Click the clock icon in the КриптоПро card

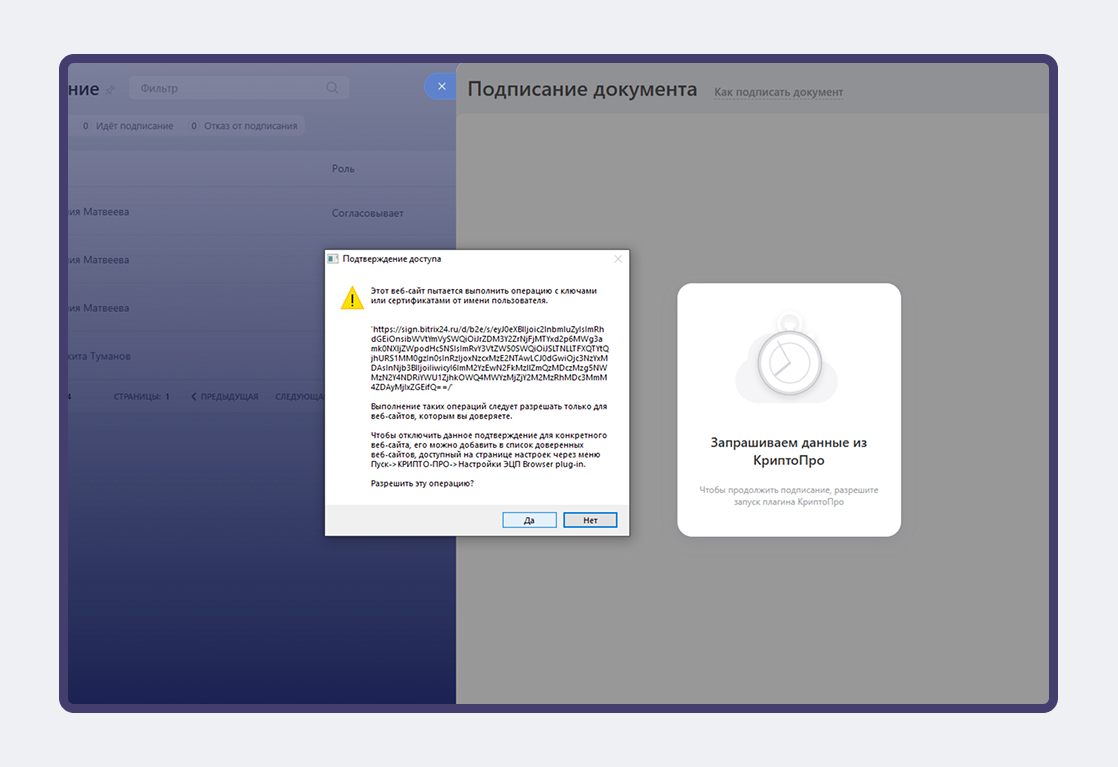789,362
